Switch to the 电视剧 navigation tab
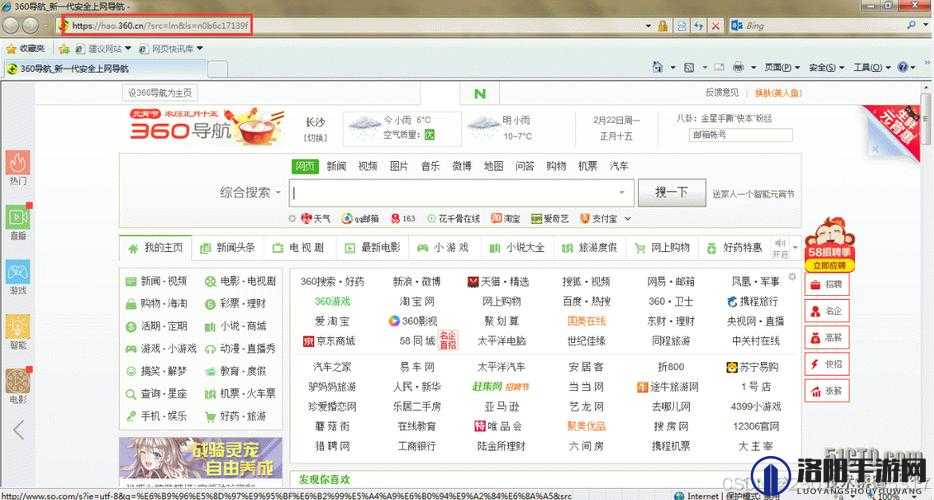This screenshot has width=934, height=500. pyautogui.click(x=300, y=247)
